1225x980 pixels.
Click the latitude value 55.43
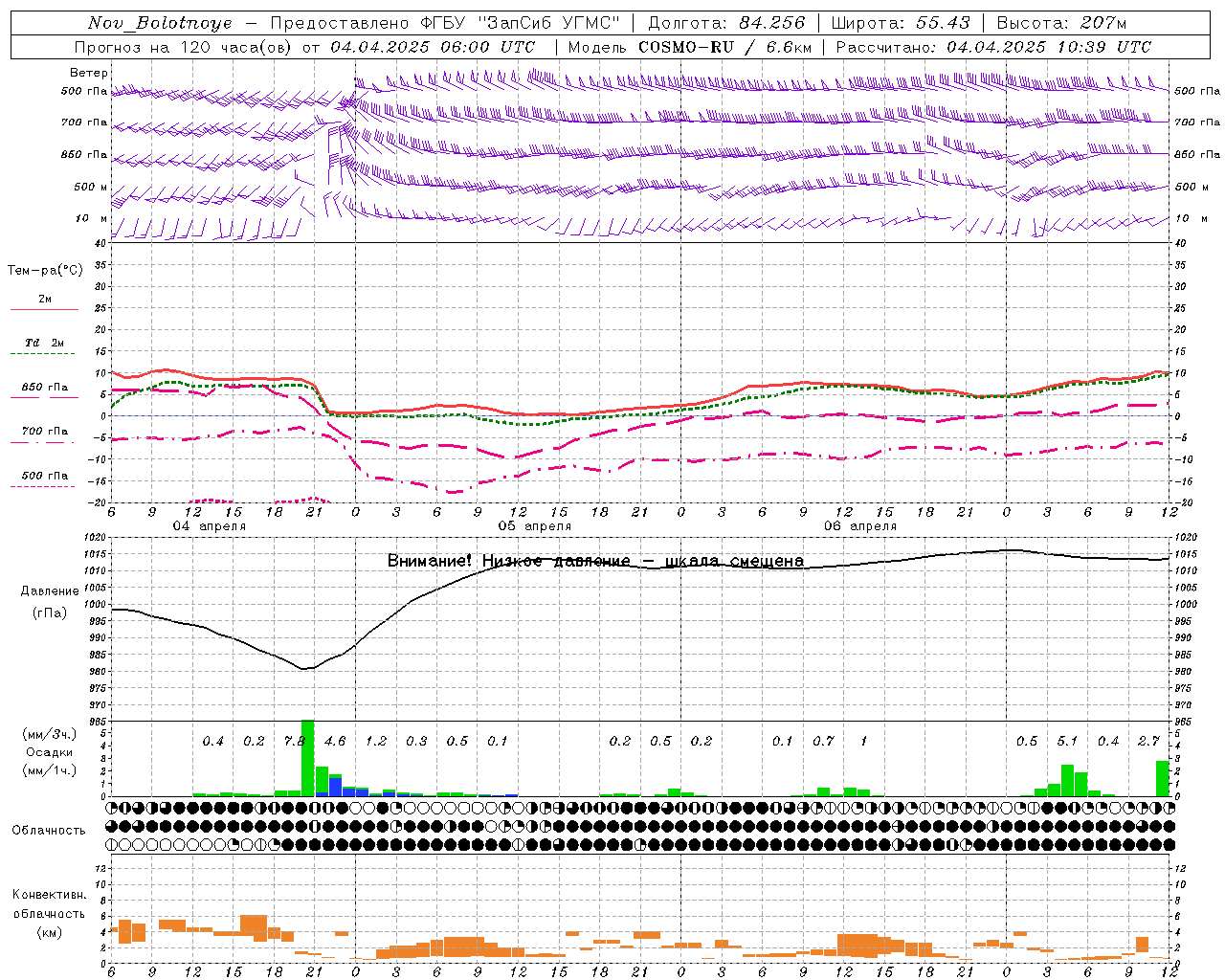point(943,23)
